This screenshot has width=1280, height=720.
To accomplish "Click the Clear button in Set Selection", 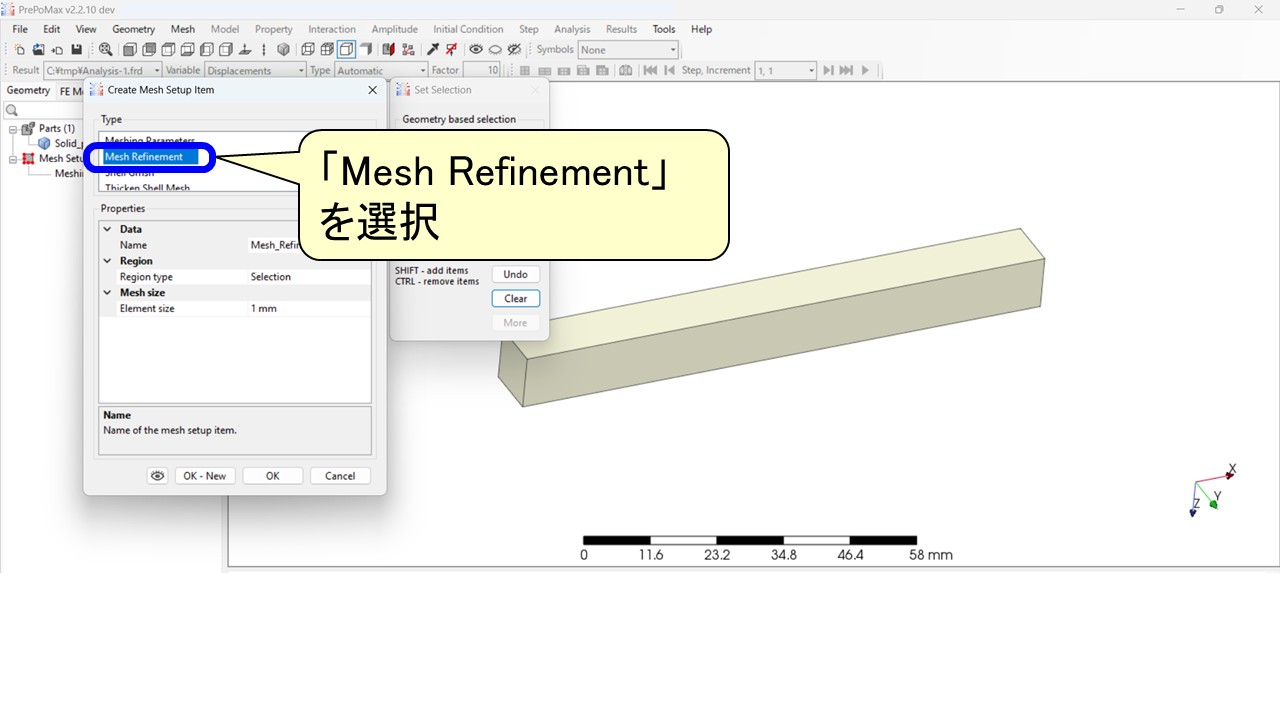I will [x=516, y=298].
